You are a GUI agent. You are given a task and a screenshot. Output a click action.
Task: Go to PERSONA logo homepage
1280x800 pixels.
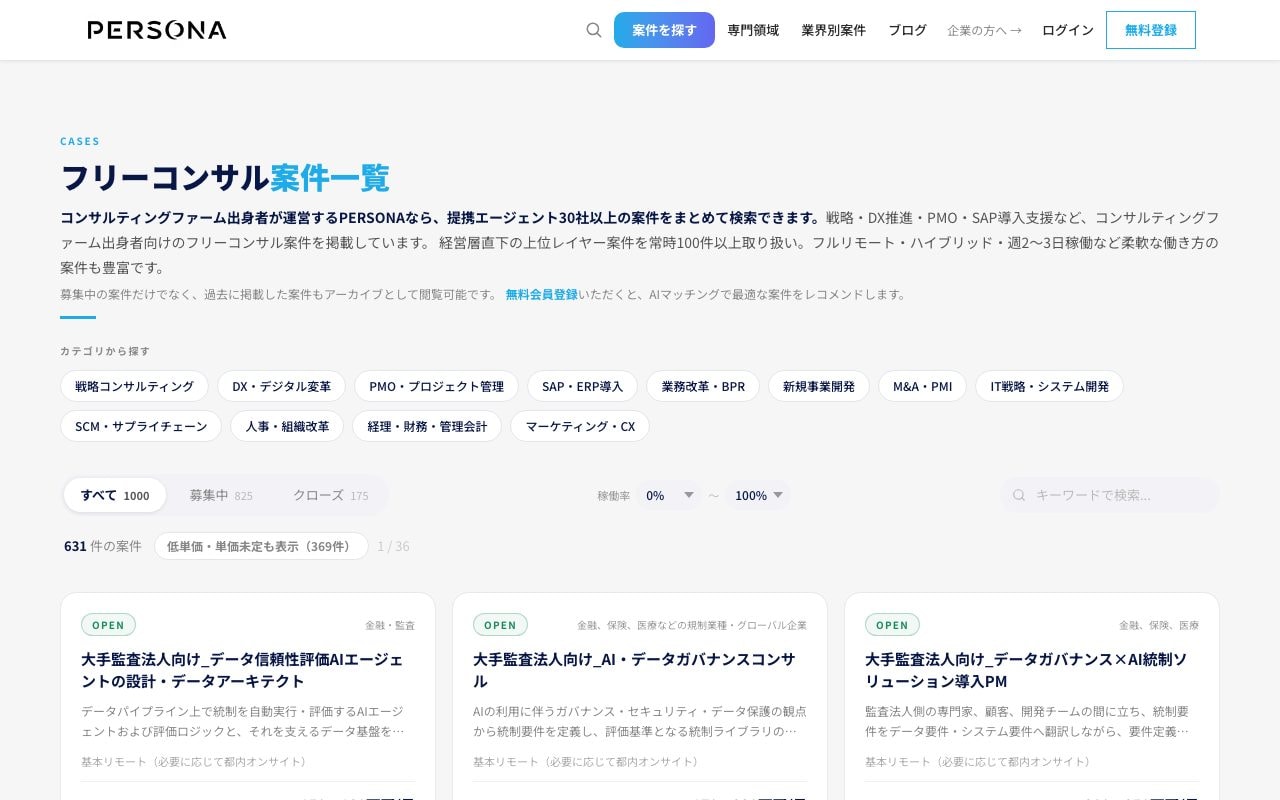[x=157, y=30]
